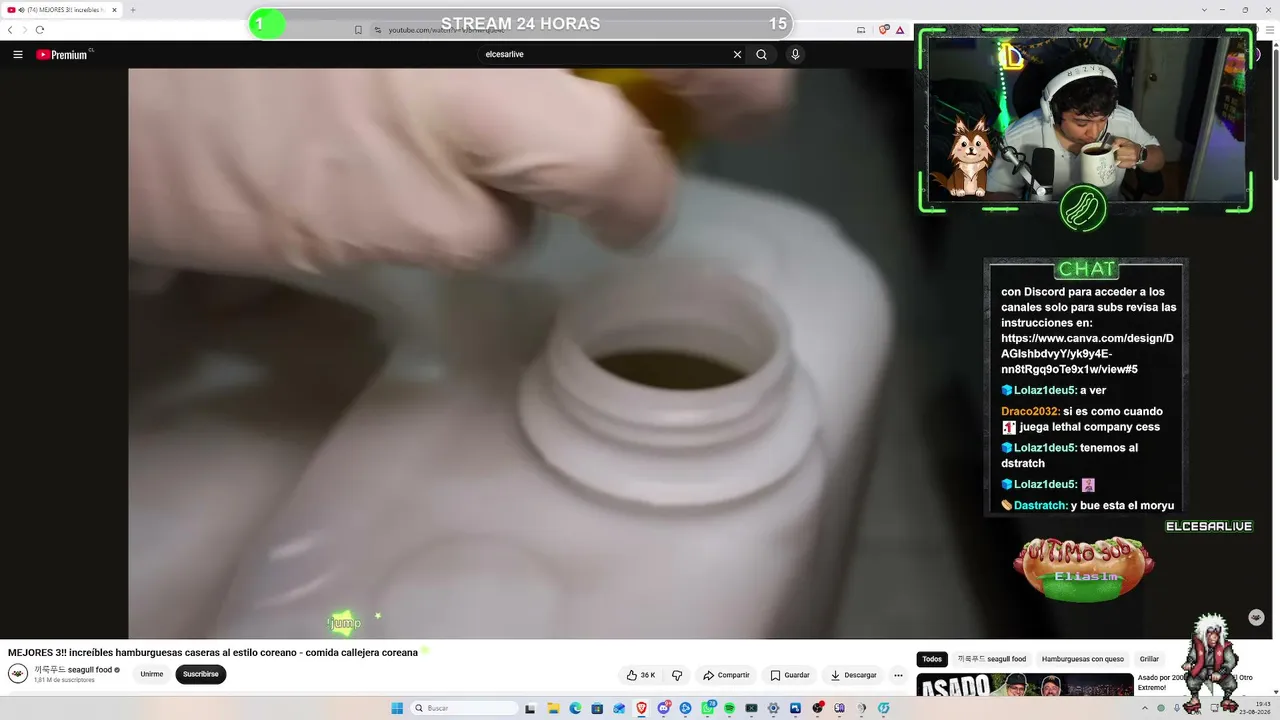Share the video via Compartir

tap(726, 675)
